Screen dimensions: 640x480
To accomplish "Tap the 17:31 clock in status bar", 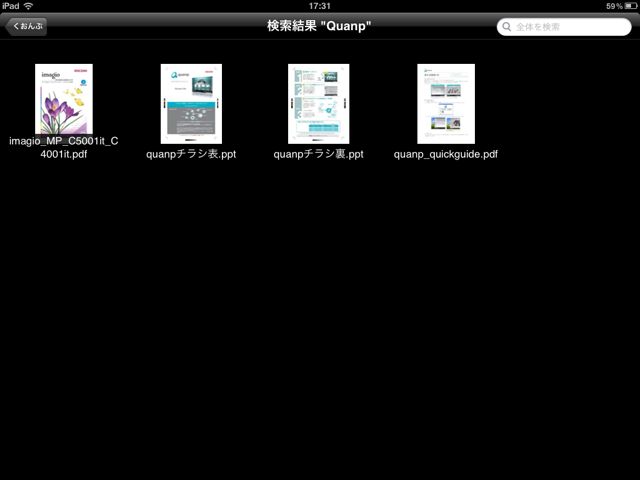I will [x=320, y=6].
